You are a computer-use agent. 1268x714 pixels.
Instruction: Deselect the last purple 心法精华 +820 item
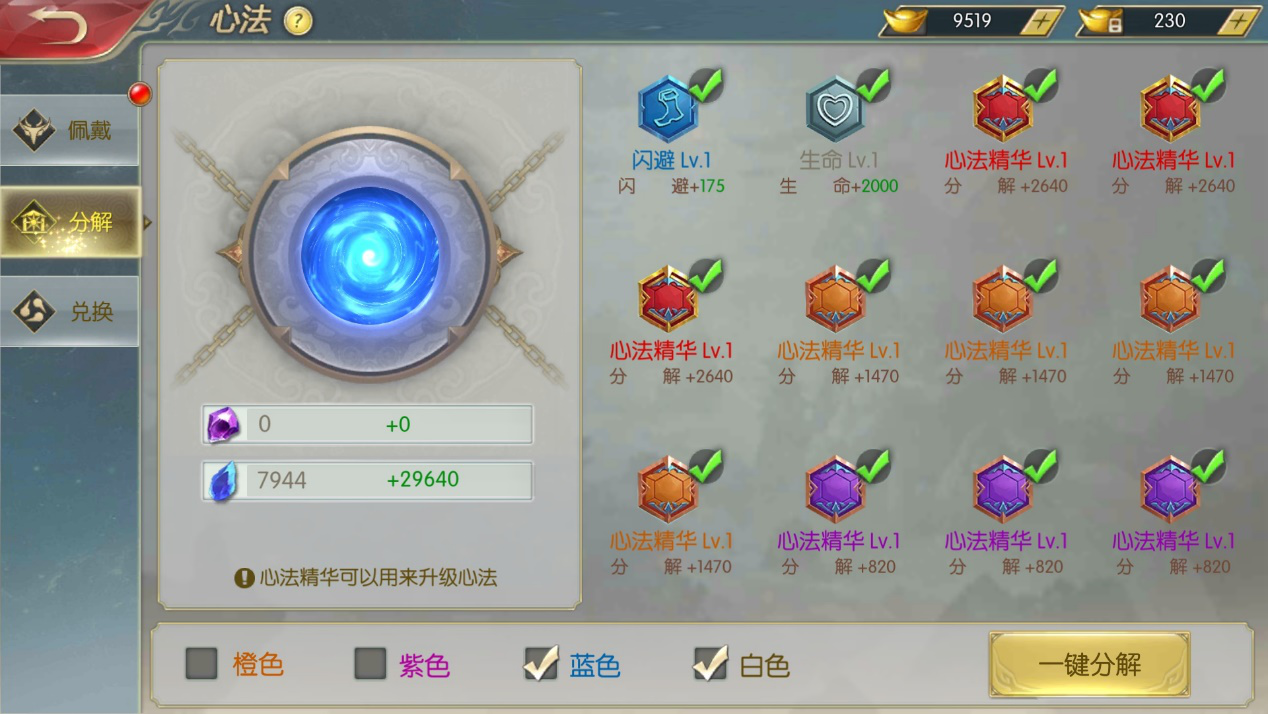(x=1171, y=490)
